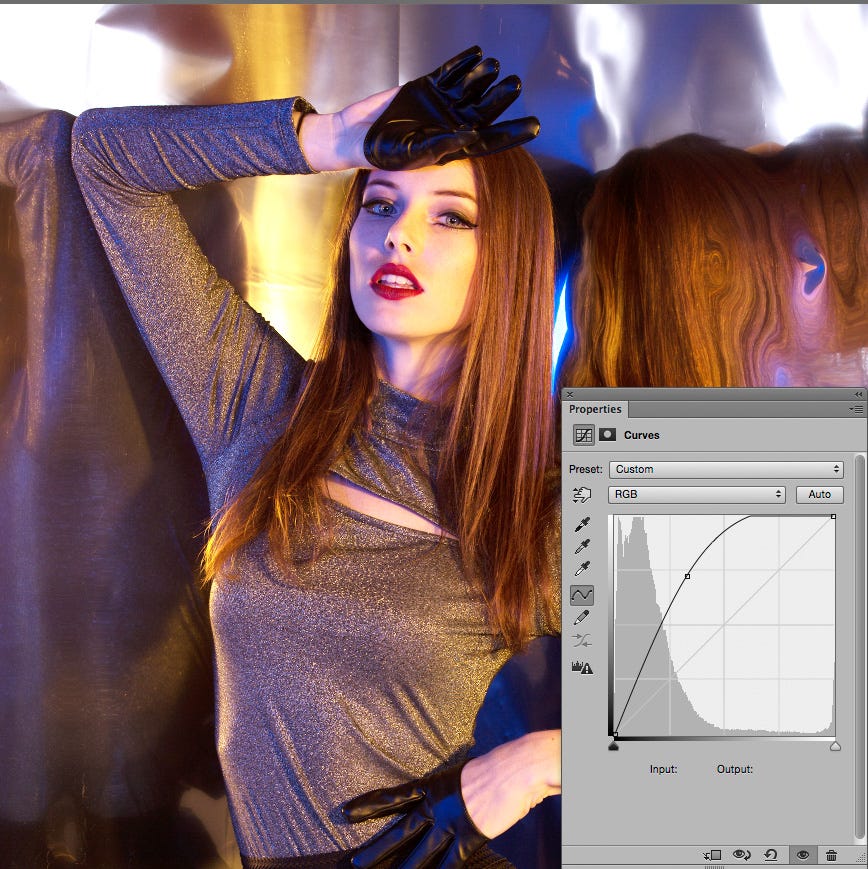This screenshot has height=869, width=868.
Task: Select the midtone curve control point
Action: (x=688, y=576)
